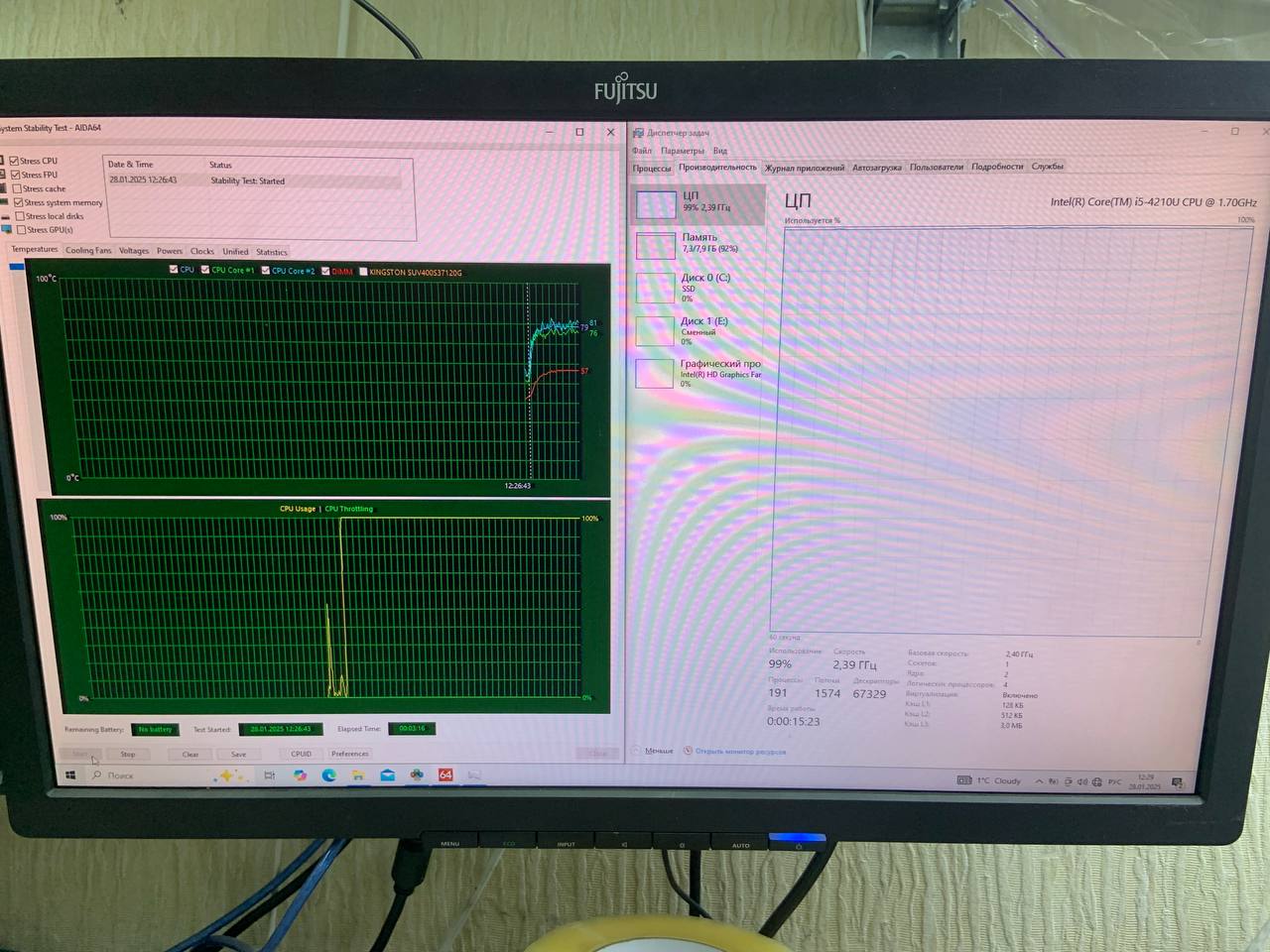The width and height of the screenshot is (1270, 952).
Task: Open File Explorer from the taskbar
Action: (x=357, y=775)
